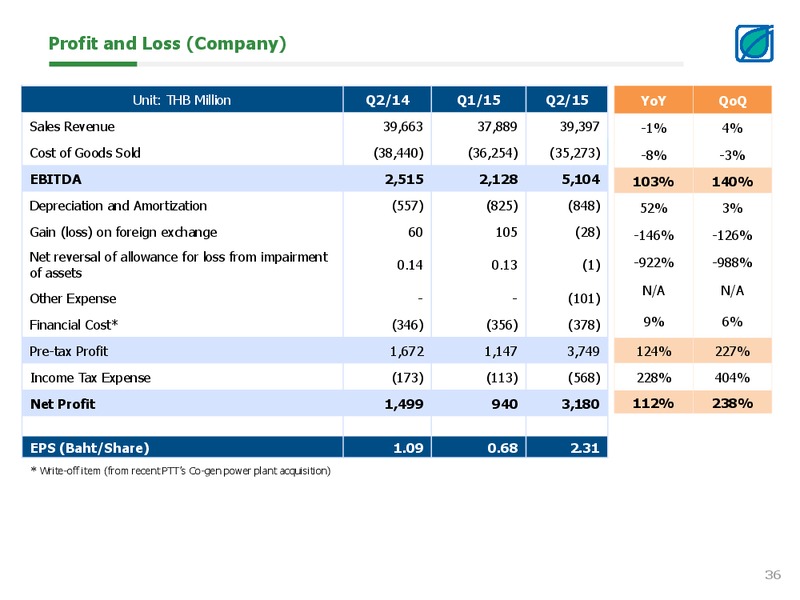800x600 pixels.
Task: Select the 'Financial Cost*' row label
Action: tap(74, 325)
